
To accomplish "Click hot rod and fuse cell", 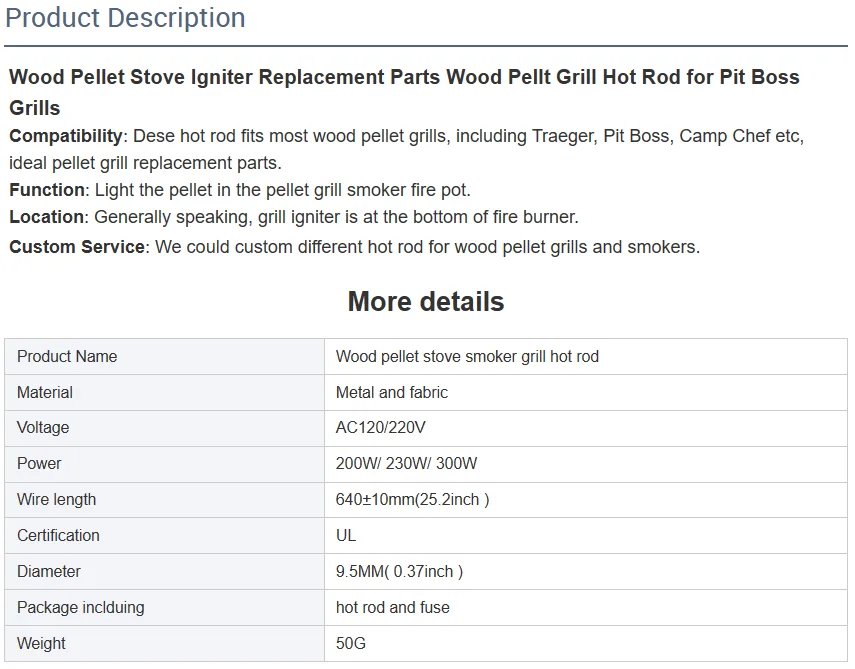I will point(586,607).
